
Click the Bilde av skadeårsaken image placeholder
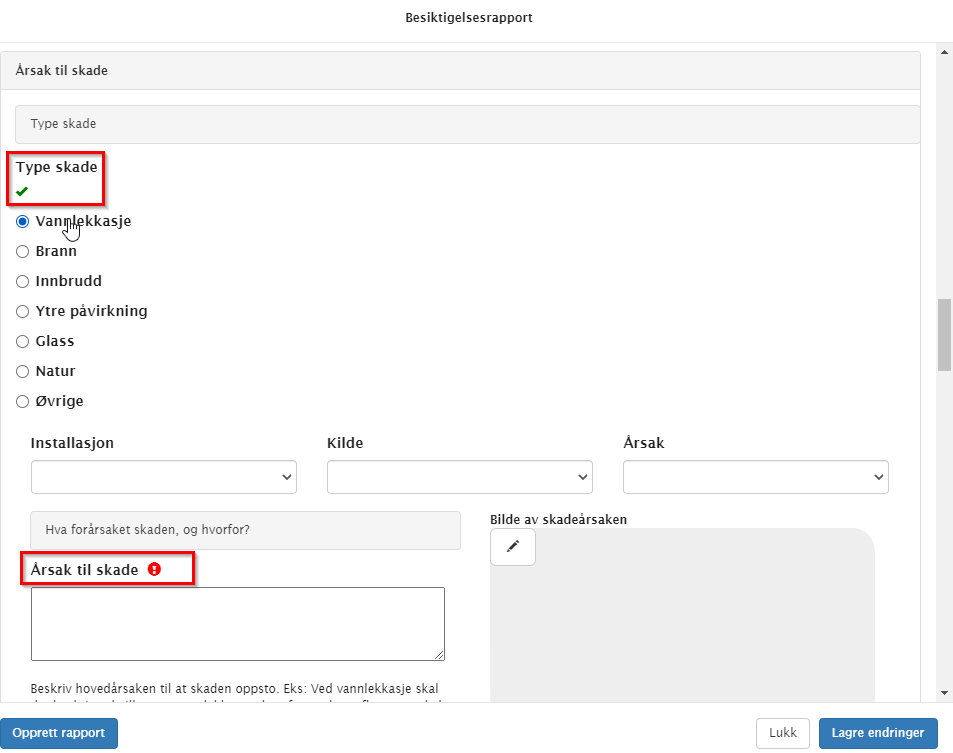(682, 630)
